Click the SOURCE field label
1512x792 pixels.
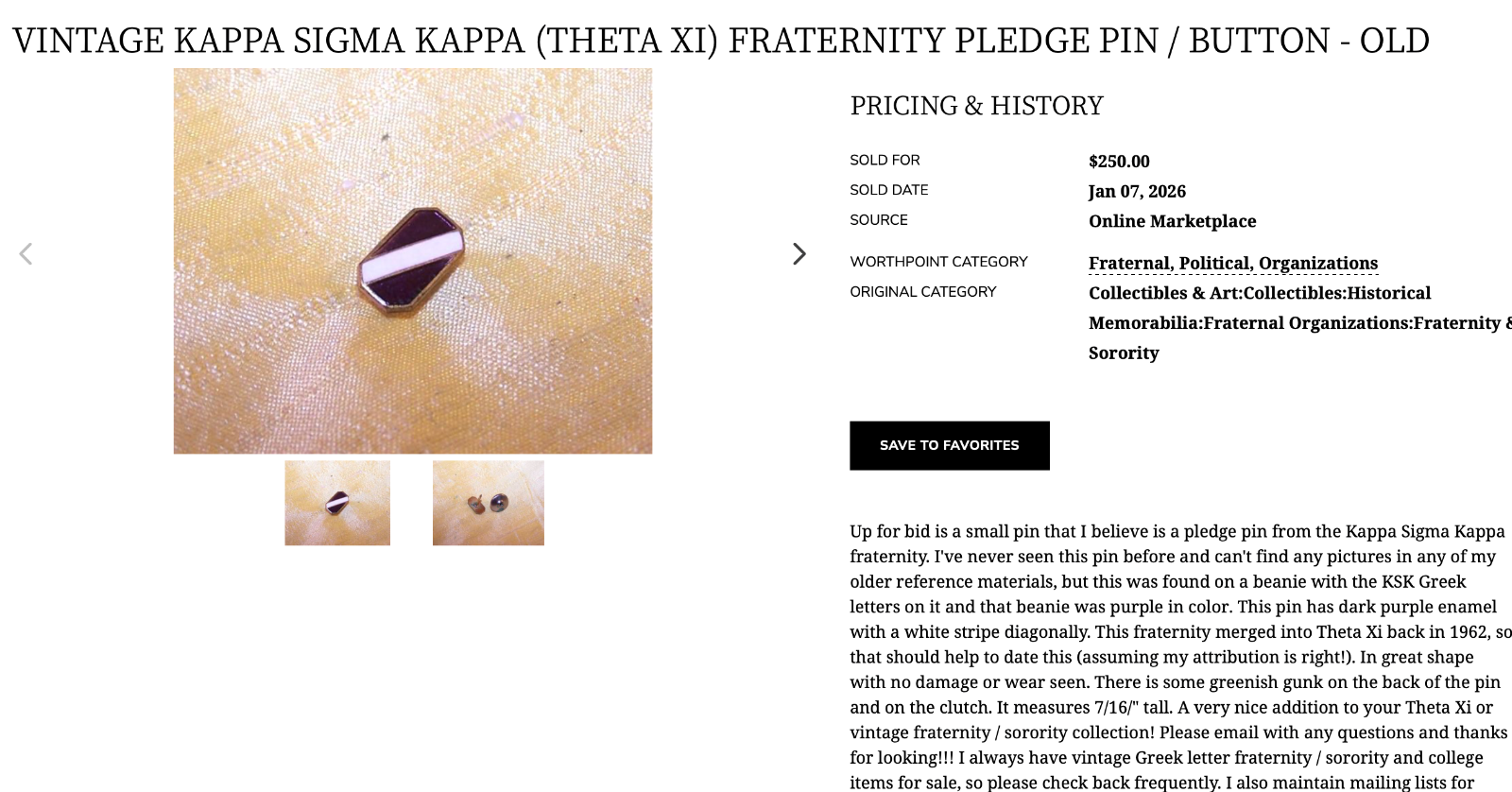point(879,220)
